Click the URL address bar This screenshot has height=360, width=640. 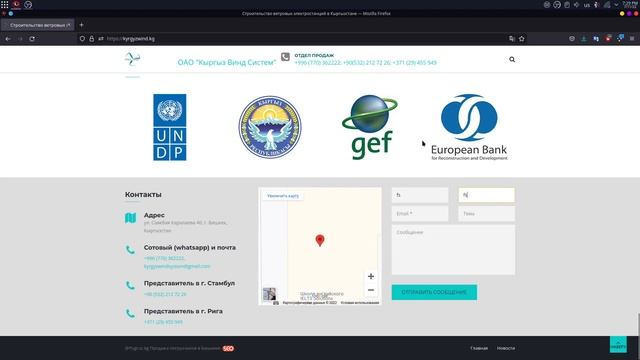click(302, 39)
